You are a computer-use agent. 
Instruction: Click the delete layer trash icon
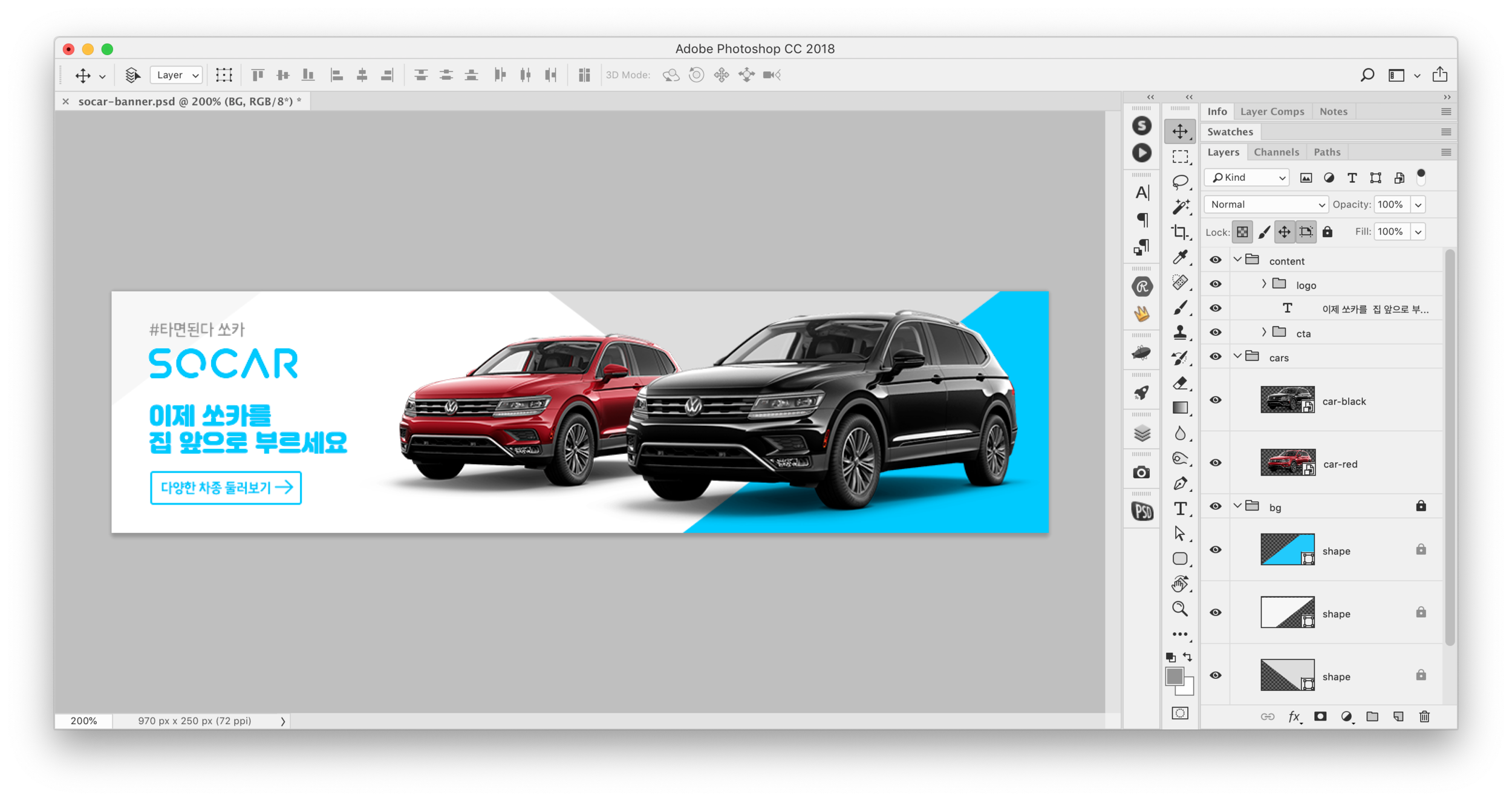[1424, 716]
